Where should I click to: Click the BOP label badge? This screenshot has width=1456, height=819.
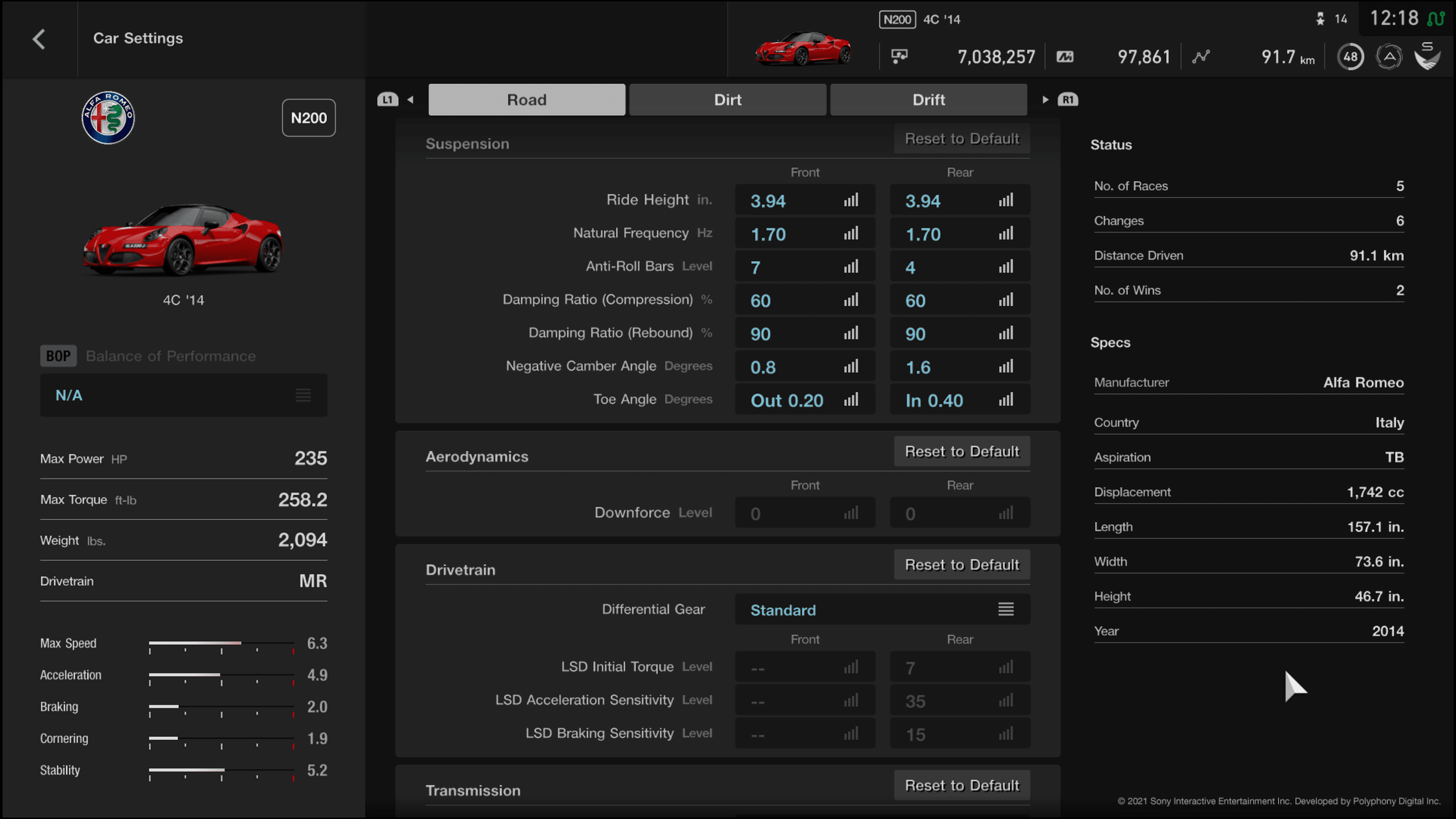coord(58,356)
